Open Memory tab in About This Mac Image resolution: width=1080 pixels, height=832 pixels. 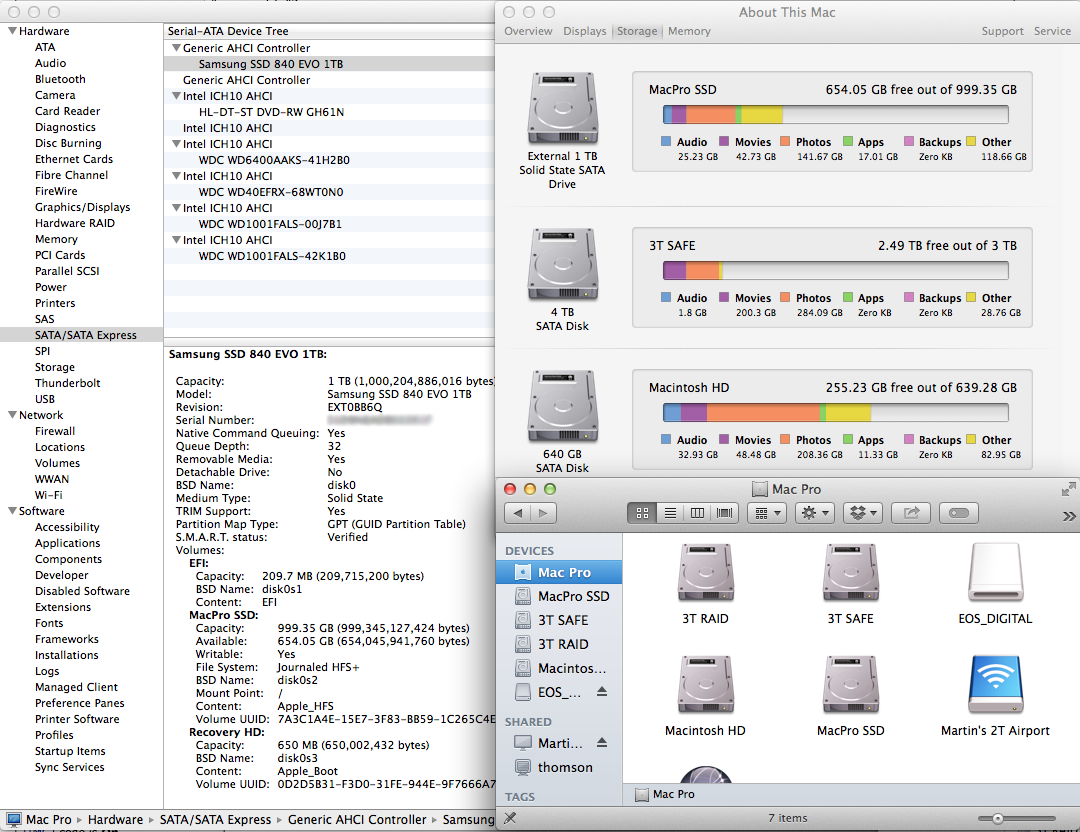pyautogui.click(x=689, y=31)
